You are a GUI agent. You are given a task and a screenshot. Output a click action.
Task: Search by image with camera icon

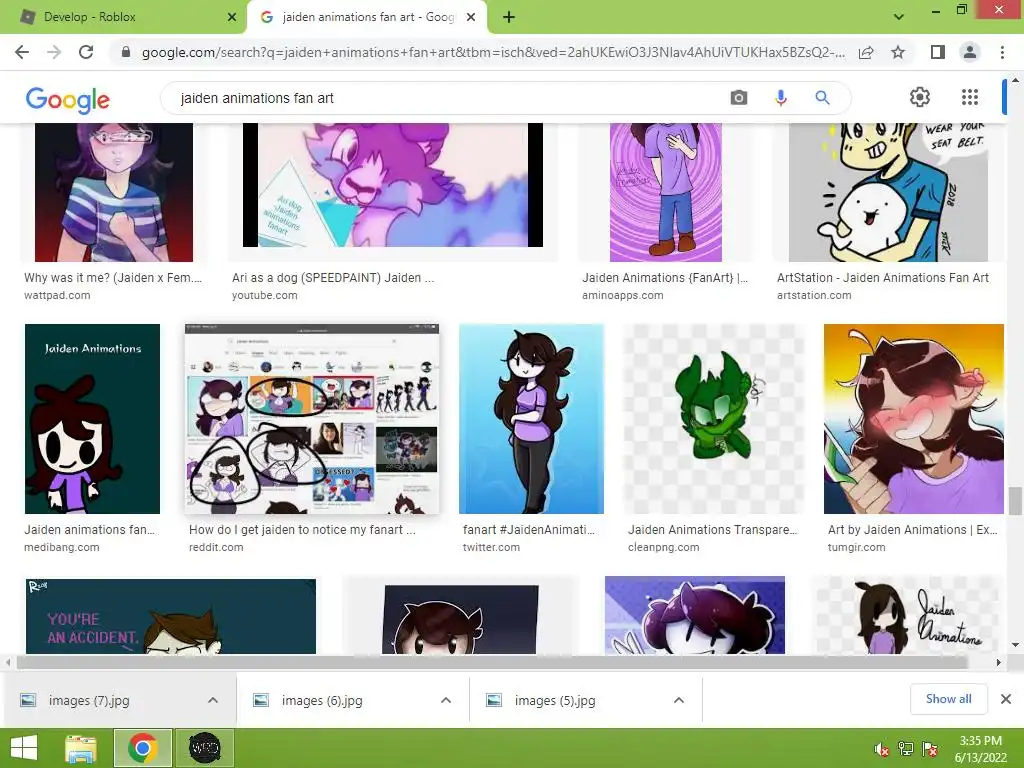(739, 98)
